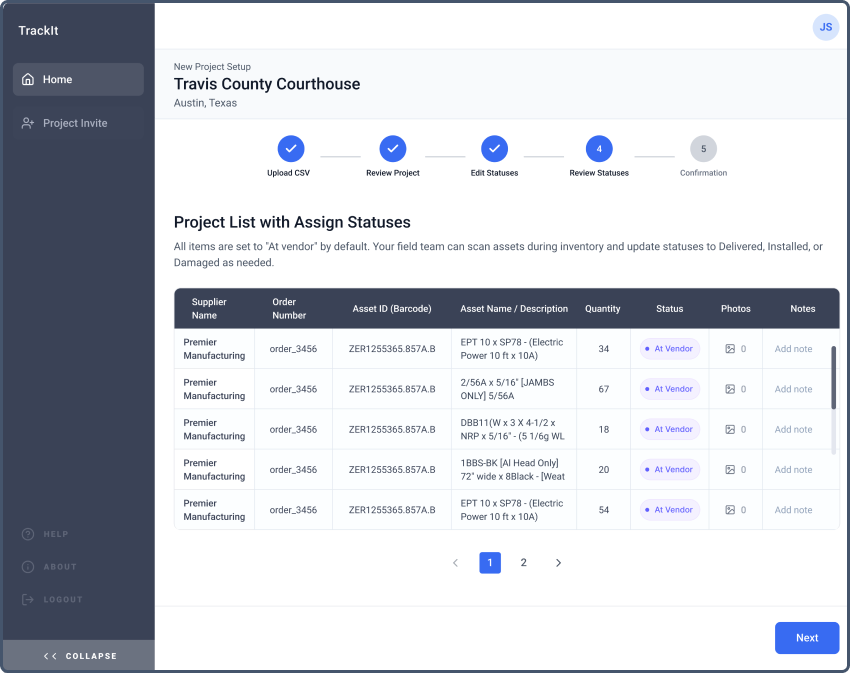The width and height of the screenshot is (850, 673).
Task: Click the Home icon in sidebar
Action: tap(28, 80)
